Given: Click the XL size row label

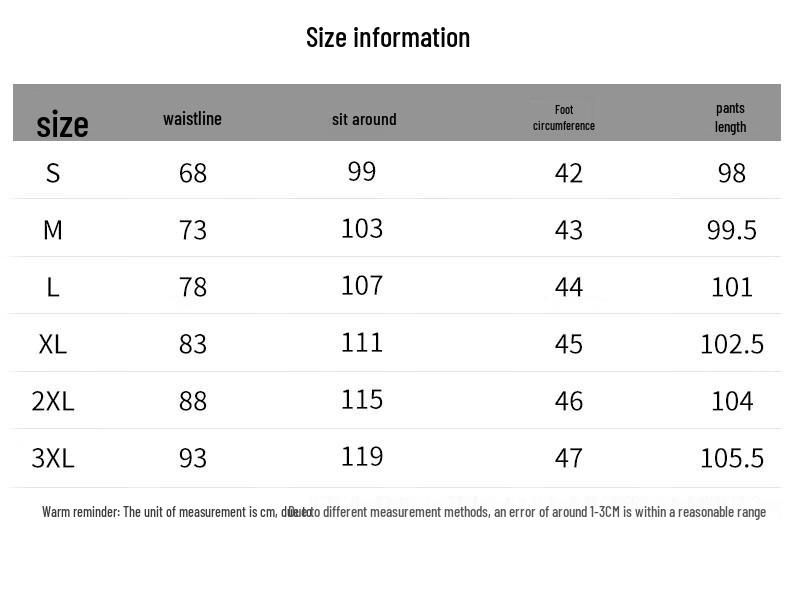Looking at the screenshot, I should pos(53,344).
